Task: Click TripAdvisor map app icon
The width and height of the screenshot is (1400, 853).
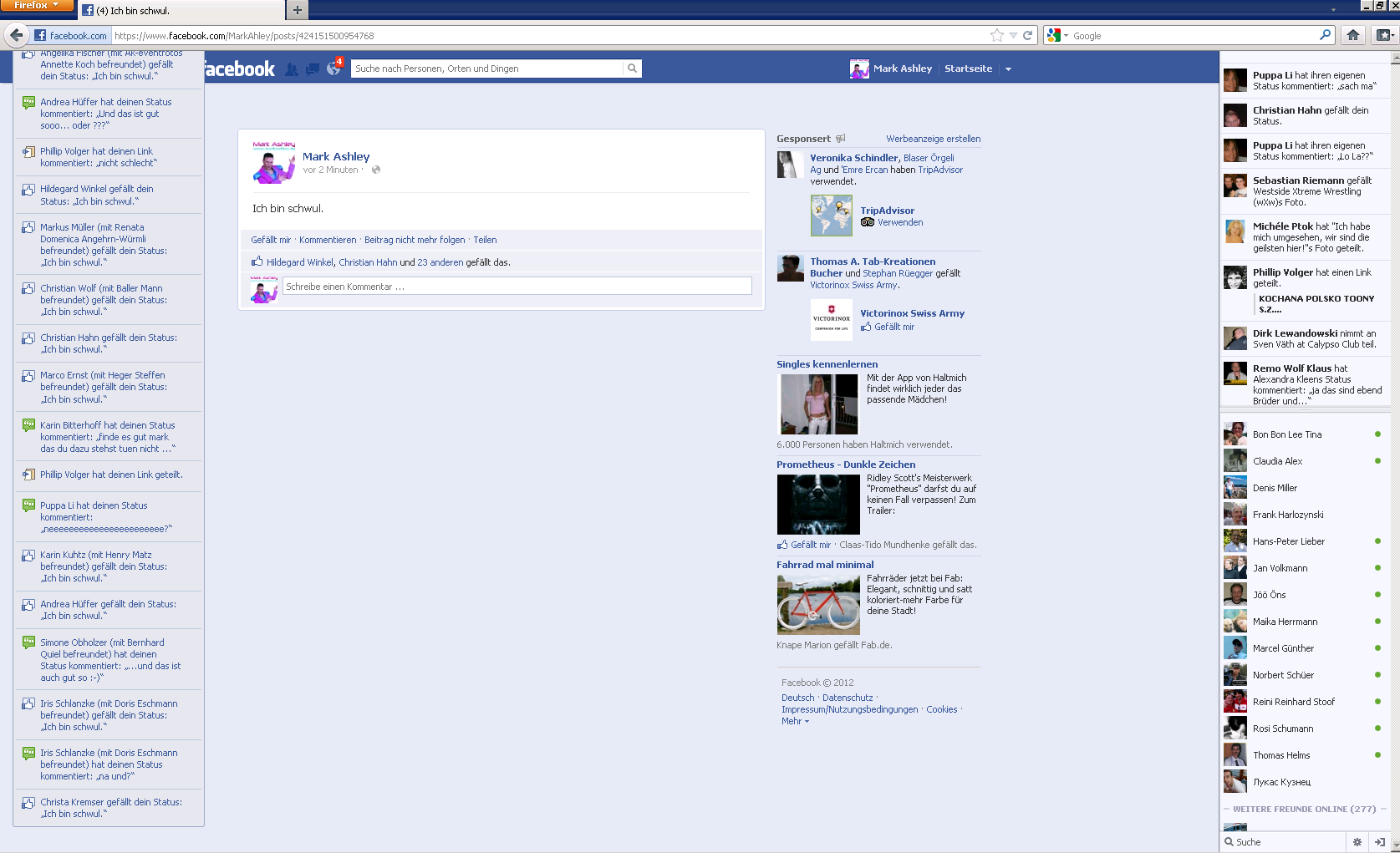Action: tap(831, 216)
